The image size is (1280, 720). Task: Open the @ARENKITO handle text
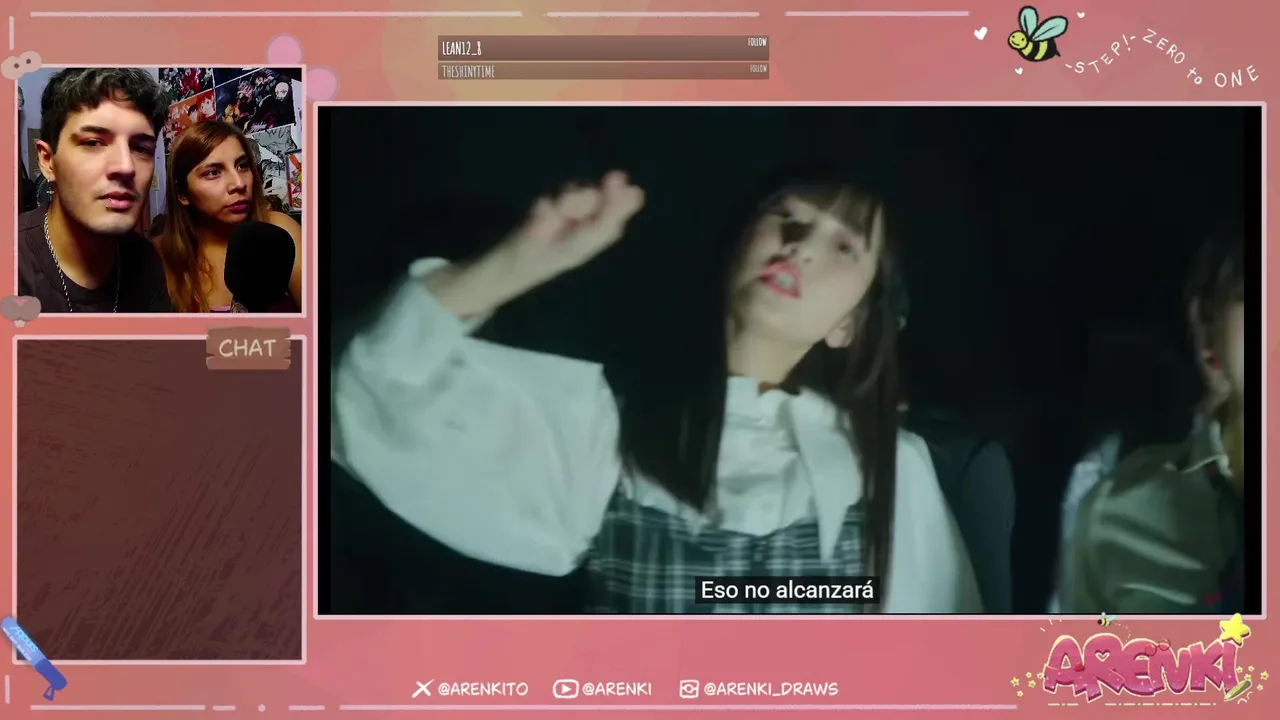482,689
